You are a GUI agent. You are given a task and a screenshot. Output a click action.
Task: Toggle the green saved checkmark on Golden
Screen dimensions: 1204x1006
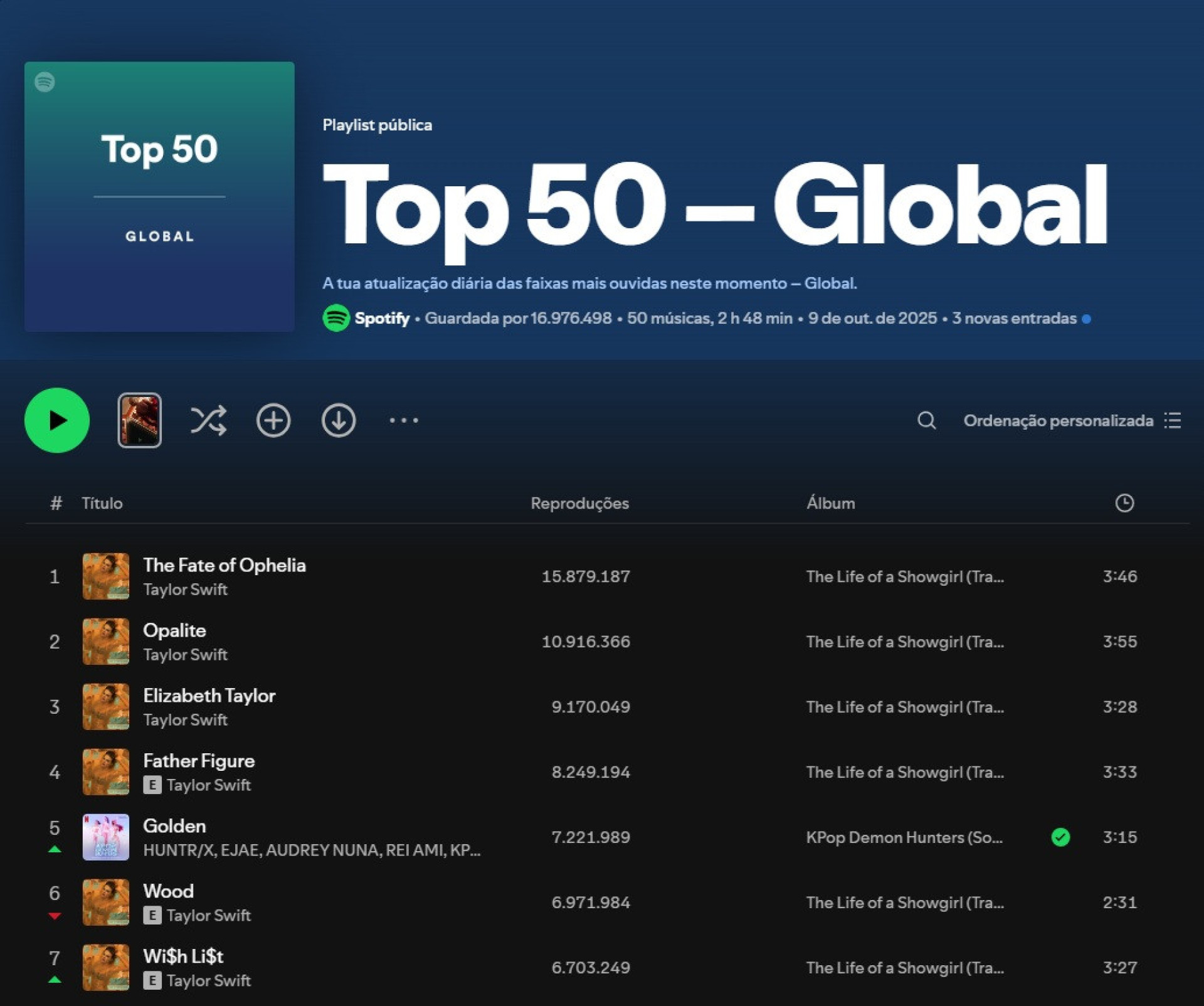1060,837
